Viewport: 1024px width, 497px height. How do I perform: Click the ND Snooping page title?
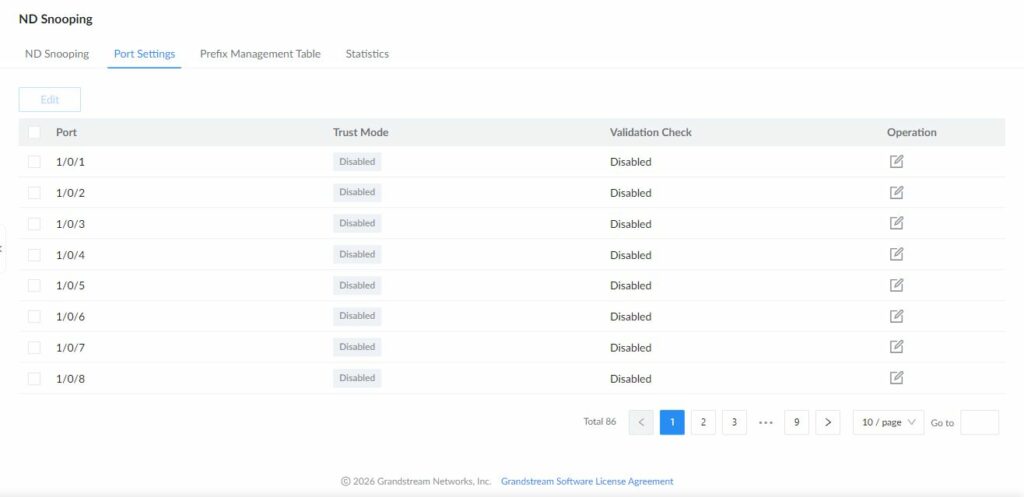tap(56, 19)
